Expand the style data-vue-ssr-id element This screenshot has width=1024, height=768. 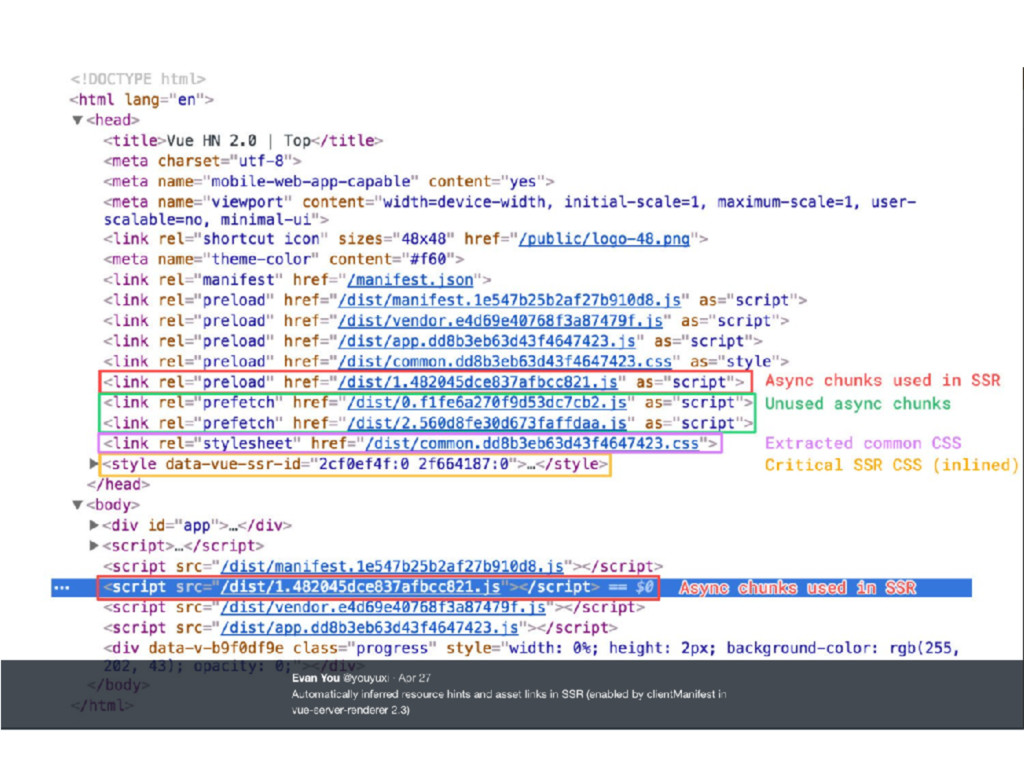(x=93, y=464)
